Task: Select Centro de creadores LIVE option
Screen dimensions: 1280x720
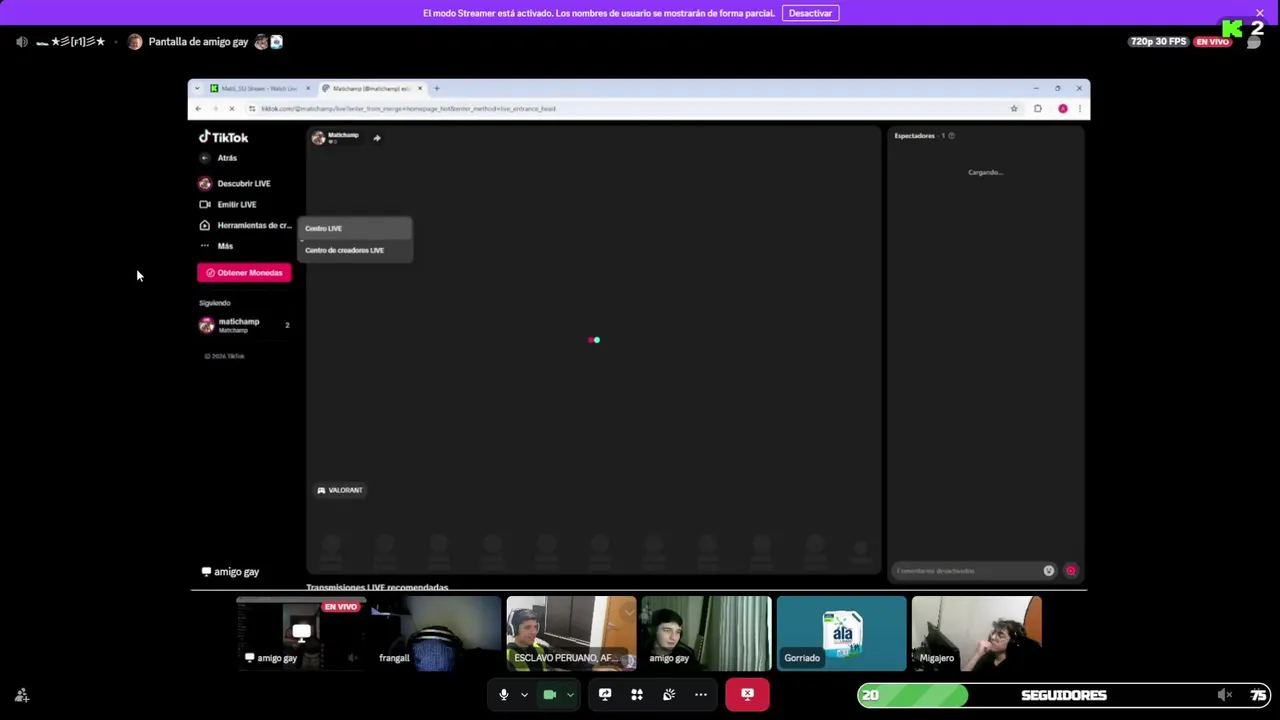Action: pos(356,250)
